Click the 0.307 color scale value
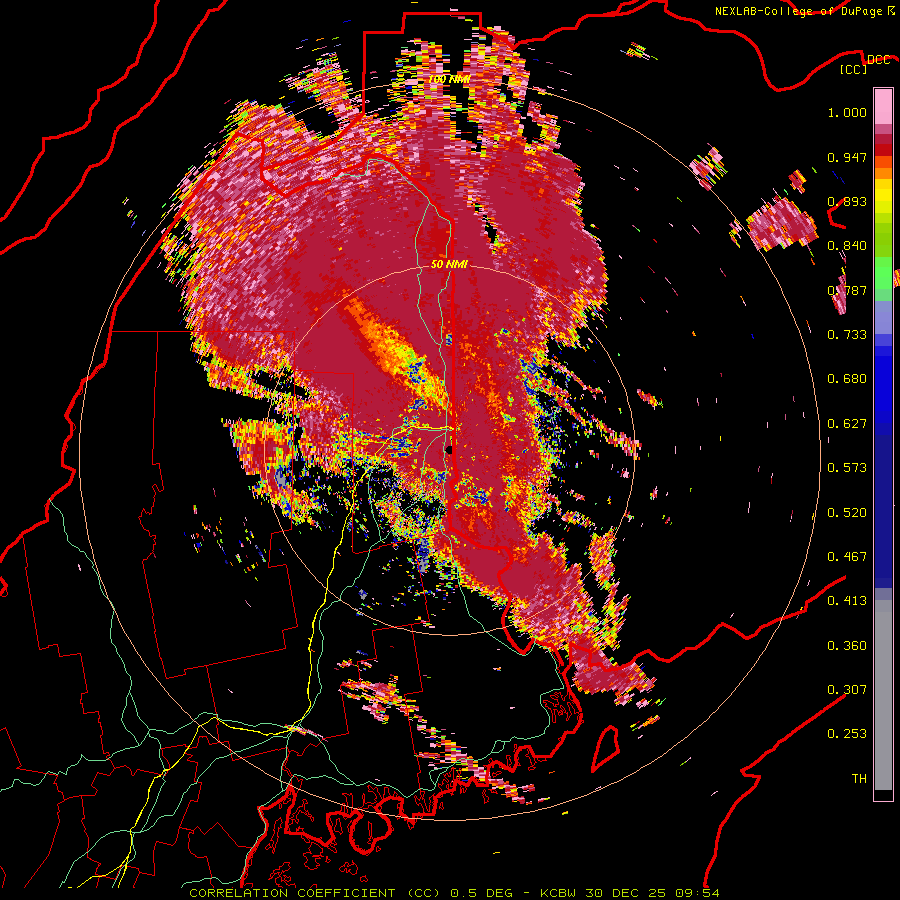The height and width of the screenshot is (900, 900). (x=847, y=690)
